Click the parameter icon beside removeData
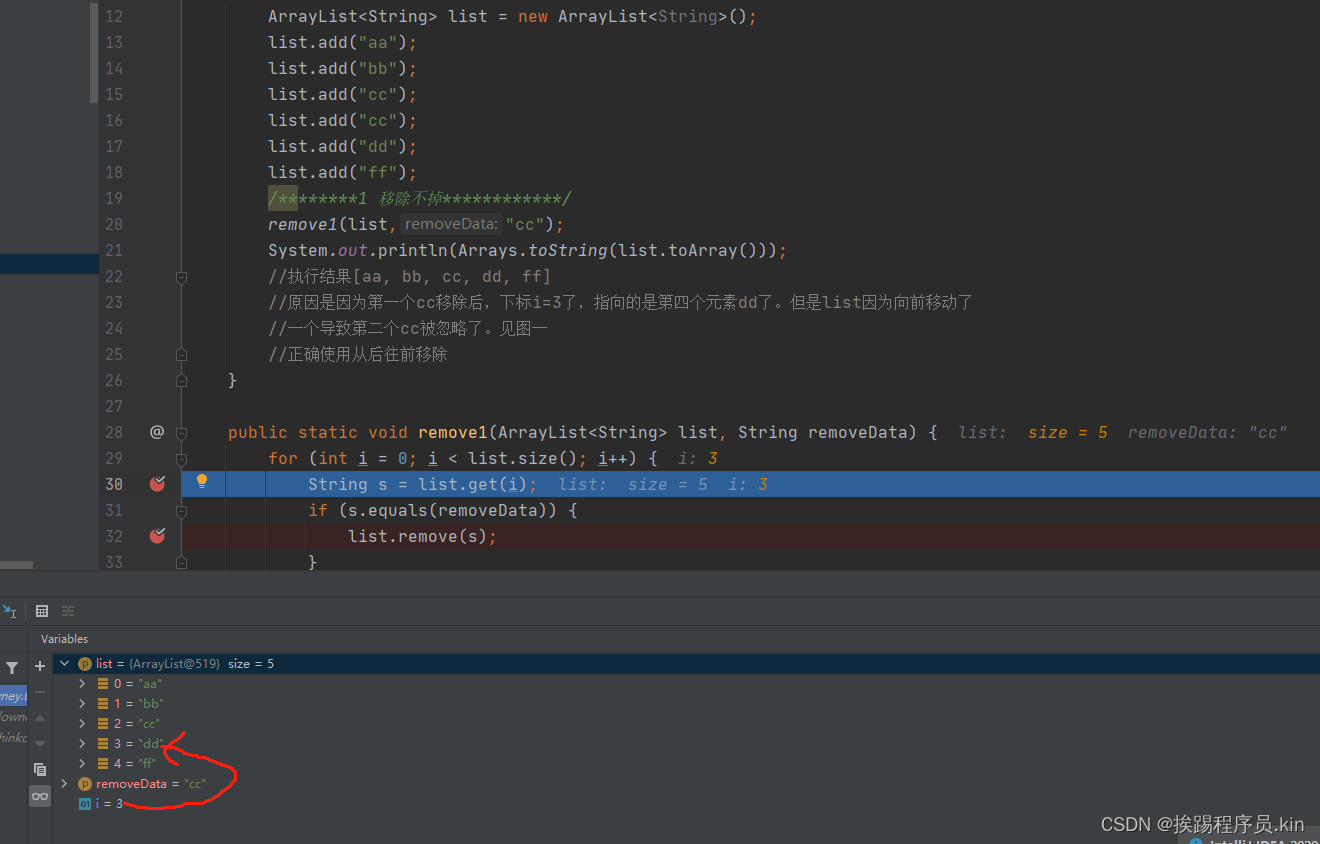The width and height of the screenshot is (1320, 844). pyautogui.click(x=85, y=784)
